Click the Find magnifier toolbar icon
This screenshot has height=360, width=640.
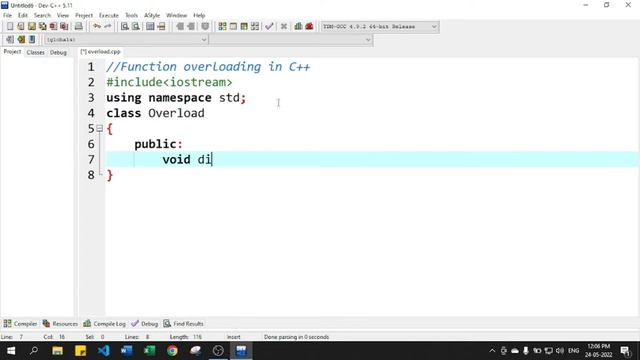click(124, 27)
